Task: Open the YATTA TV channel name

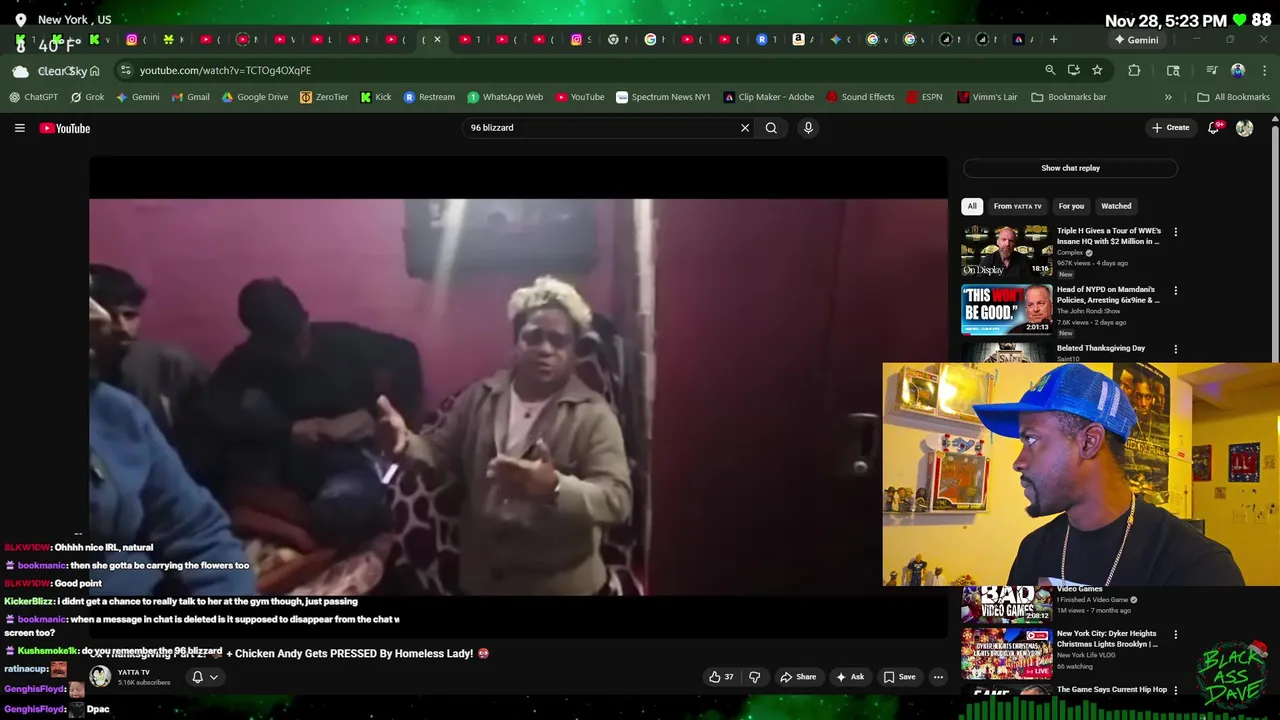Action: coord(134,673)
